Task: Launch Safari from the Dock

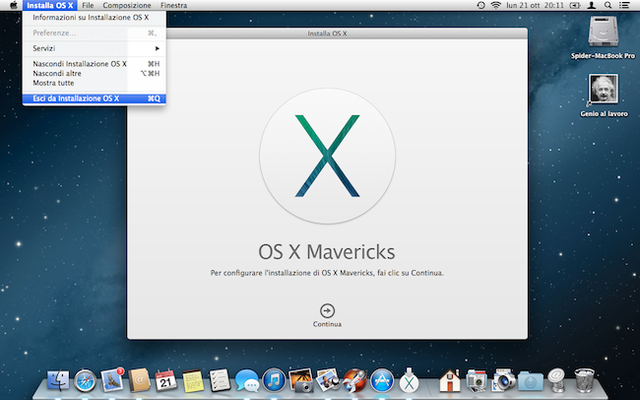Action: click(x=85, y=380)
